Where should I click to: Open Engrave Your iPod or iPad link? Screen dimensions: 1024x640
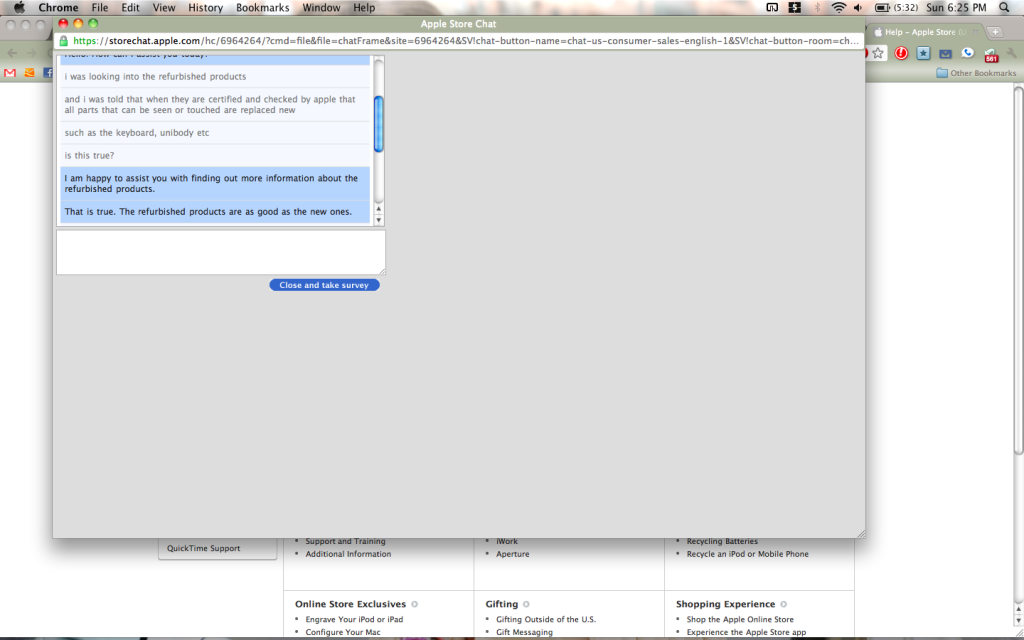(355, 619)
